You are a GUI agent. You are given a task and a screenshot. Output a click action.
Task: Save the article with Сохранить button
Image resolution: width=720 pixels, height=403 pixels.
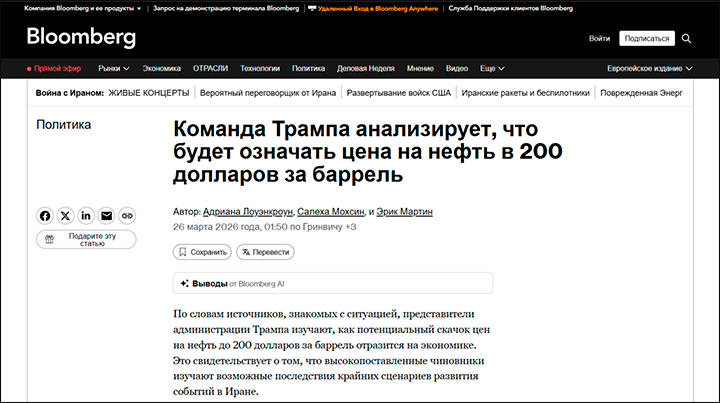[x=203, y=252]
